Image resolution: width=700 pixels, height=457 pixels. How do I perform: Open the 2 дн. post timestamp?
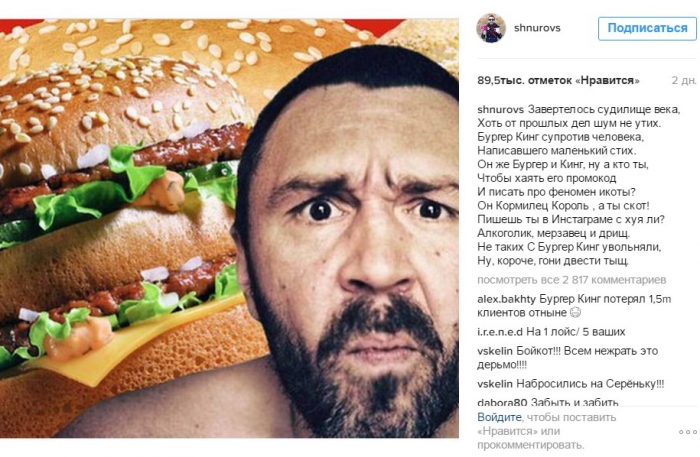[684, 81]
